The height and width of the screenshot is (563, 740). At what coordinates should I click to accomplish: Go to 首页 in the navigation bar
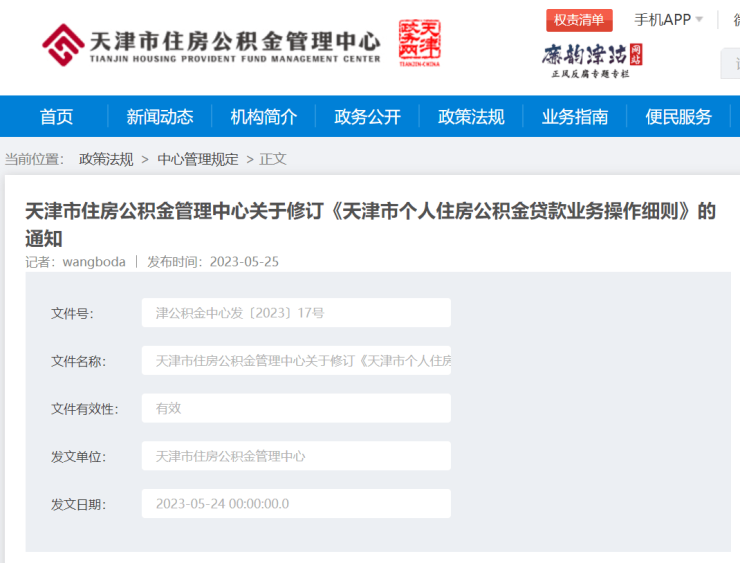(x=56, y=117)
